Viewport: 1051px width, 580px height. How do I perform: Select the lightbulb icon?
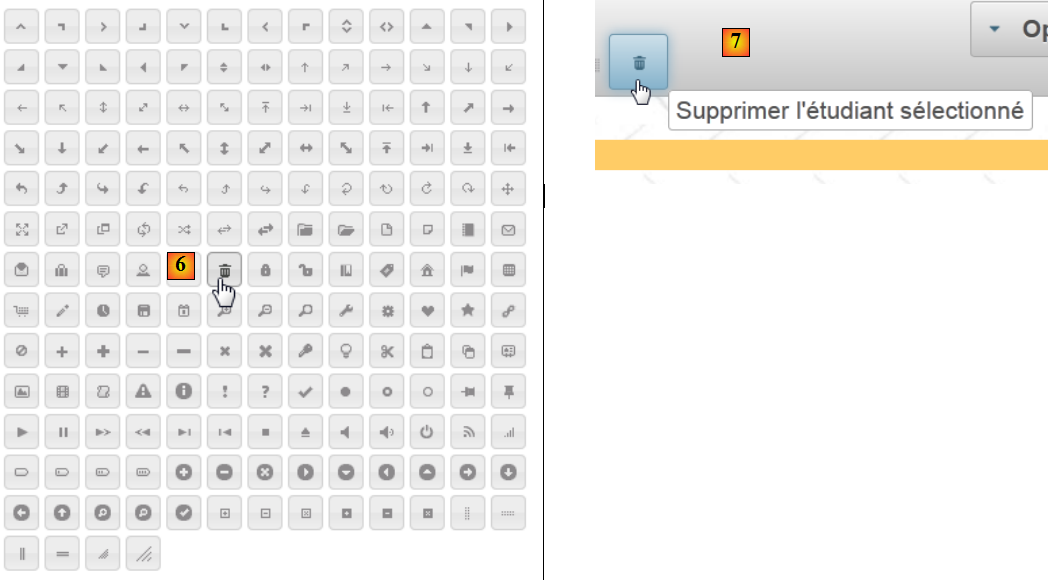[346, 352]
